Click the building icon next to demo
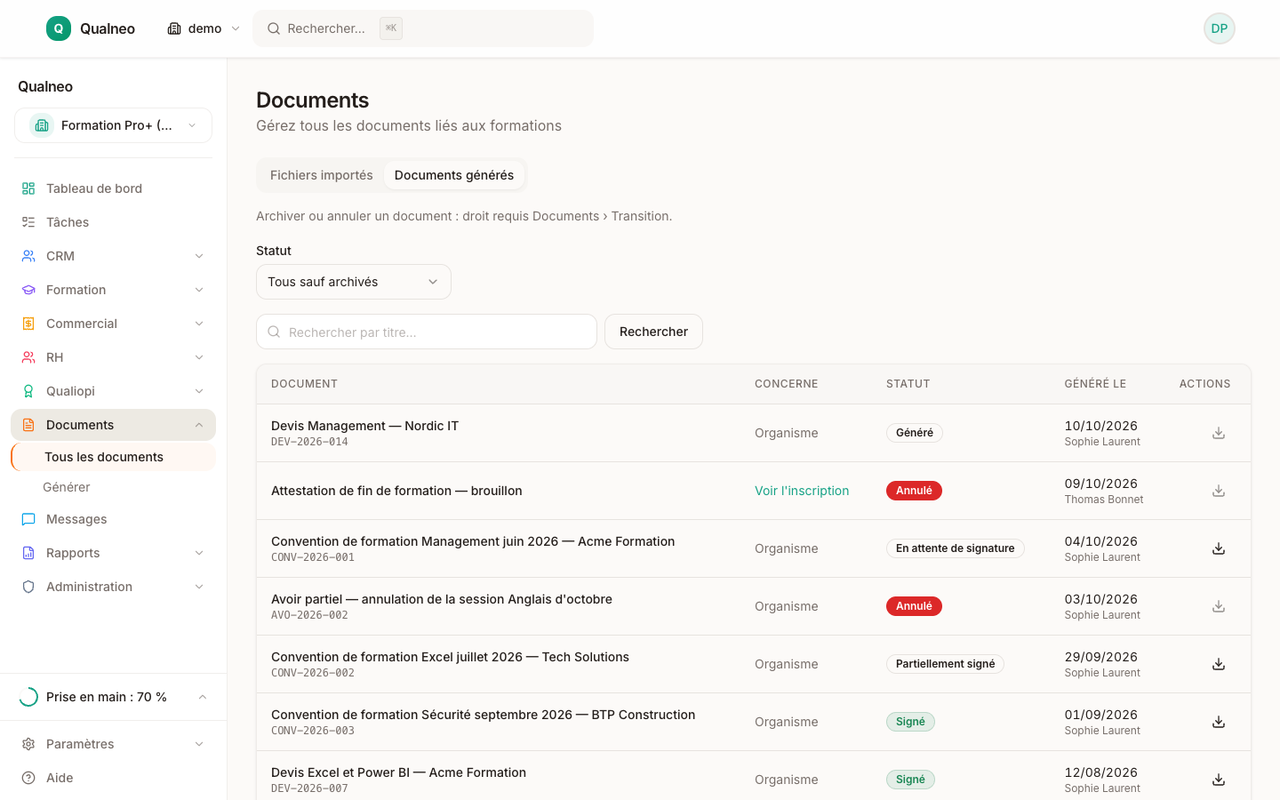This screenshot has width=1280, height=800. (x=174, y=28)
